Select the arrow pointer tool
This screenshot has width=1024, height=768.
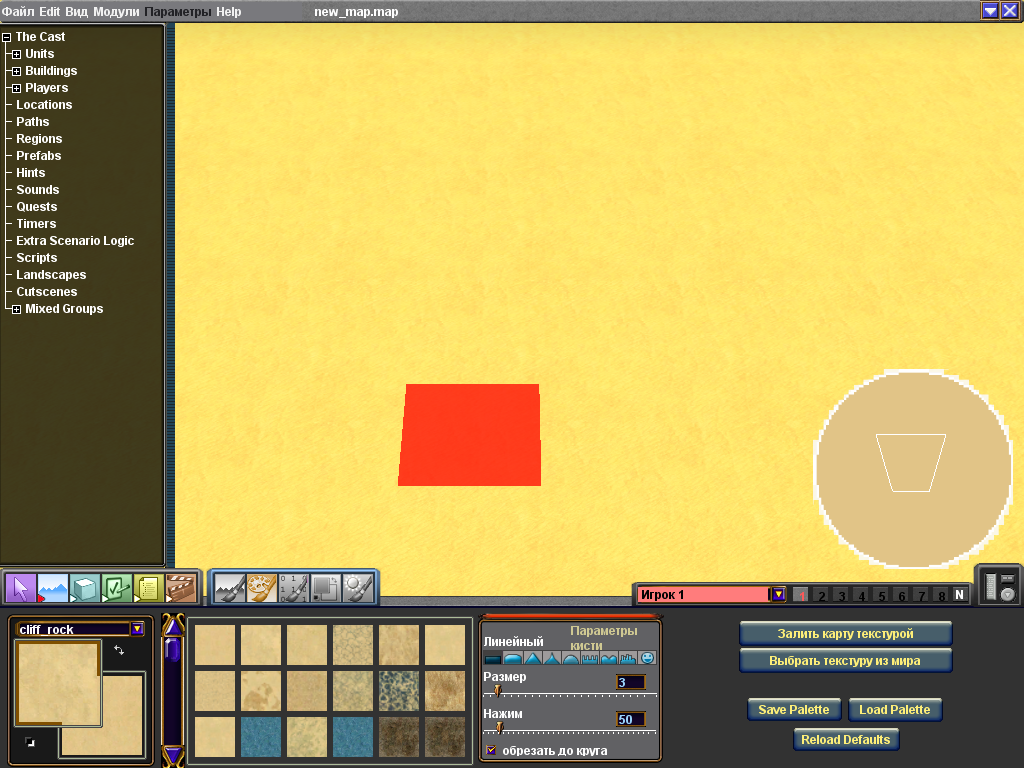click(21, 588)
